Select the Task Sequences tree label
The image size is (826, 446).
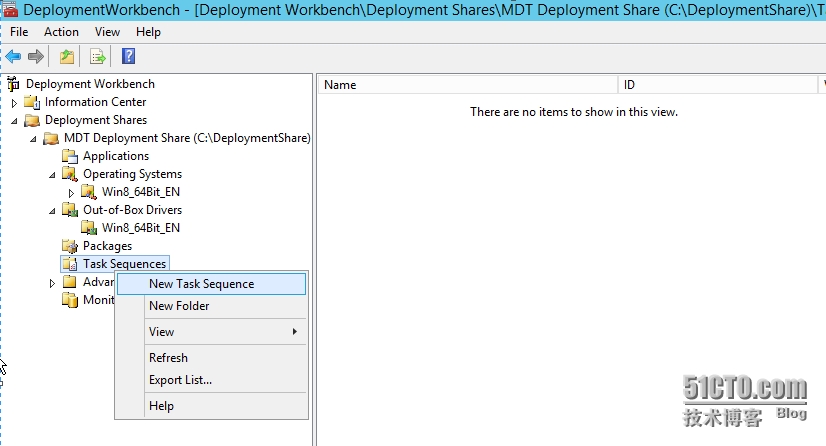pyautogui.click(x=124, y=264)
